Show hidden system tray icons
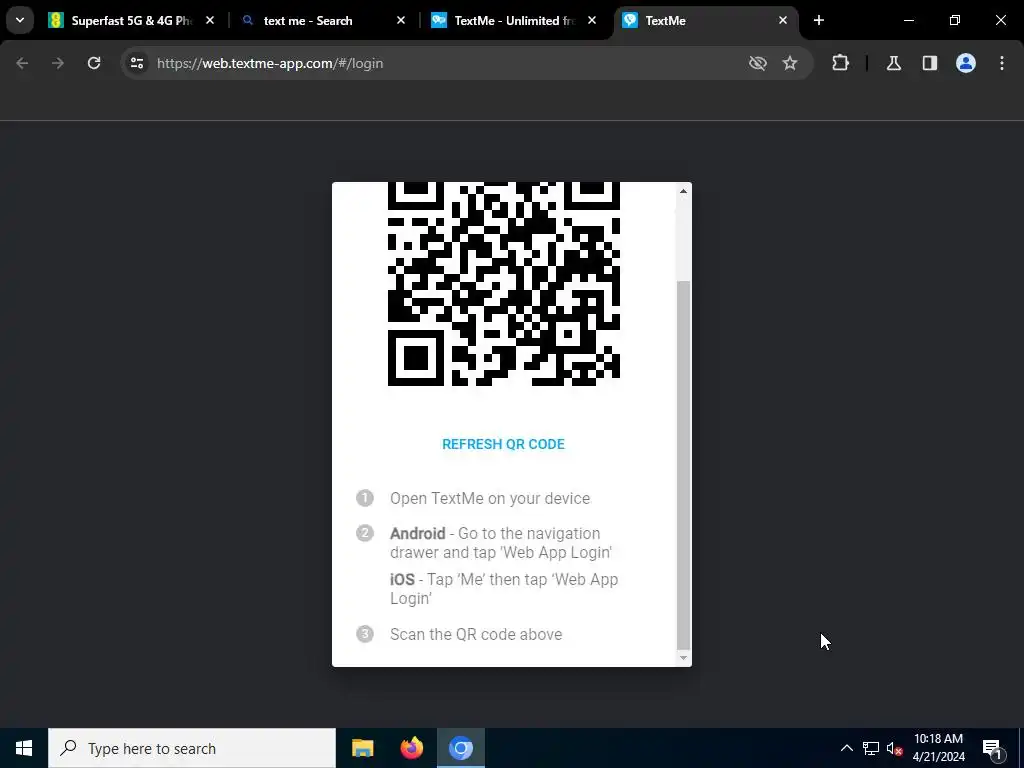 [846, 748]
